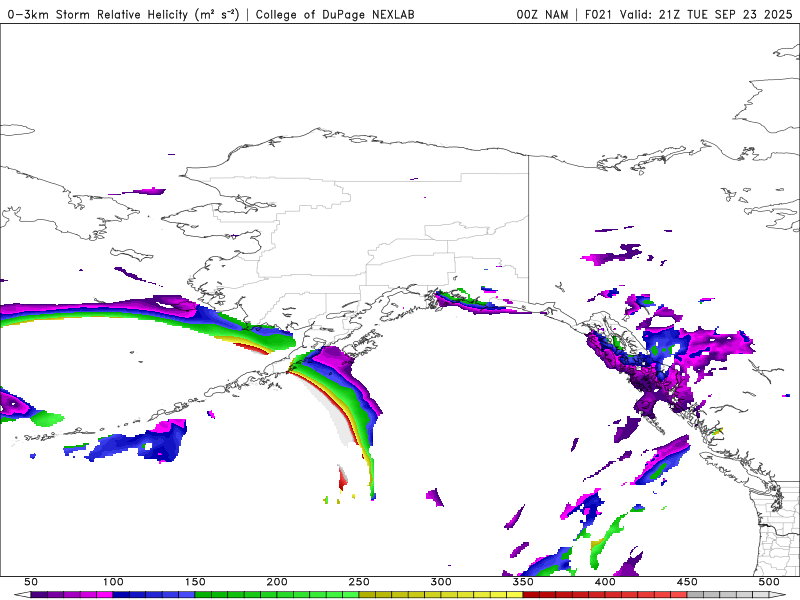Click the blue band of the color scale
Viewport: 800px width, 600px height.
[154, 595]
